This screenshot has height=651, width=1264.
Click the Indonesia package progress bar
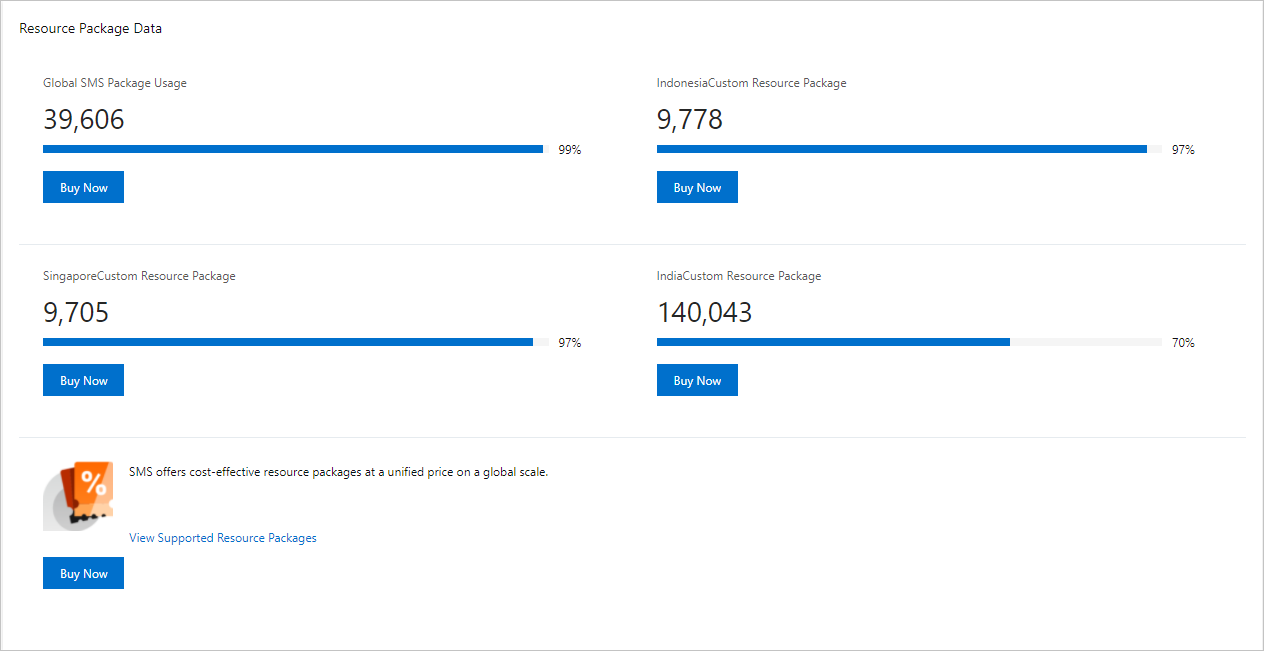pos(908,149)
